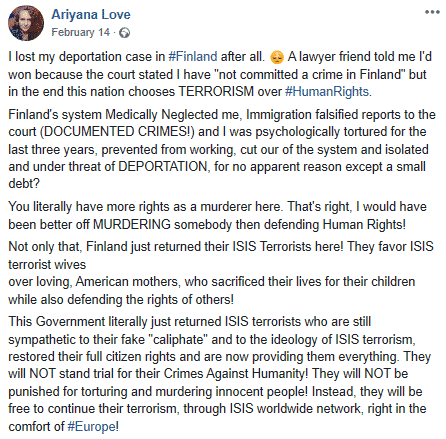Click the word MURDERING in third paragraph
Viewport: 446px width, 439px height.
click(132, 224)
